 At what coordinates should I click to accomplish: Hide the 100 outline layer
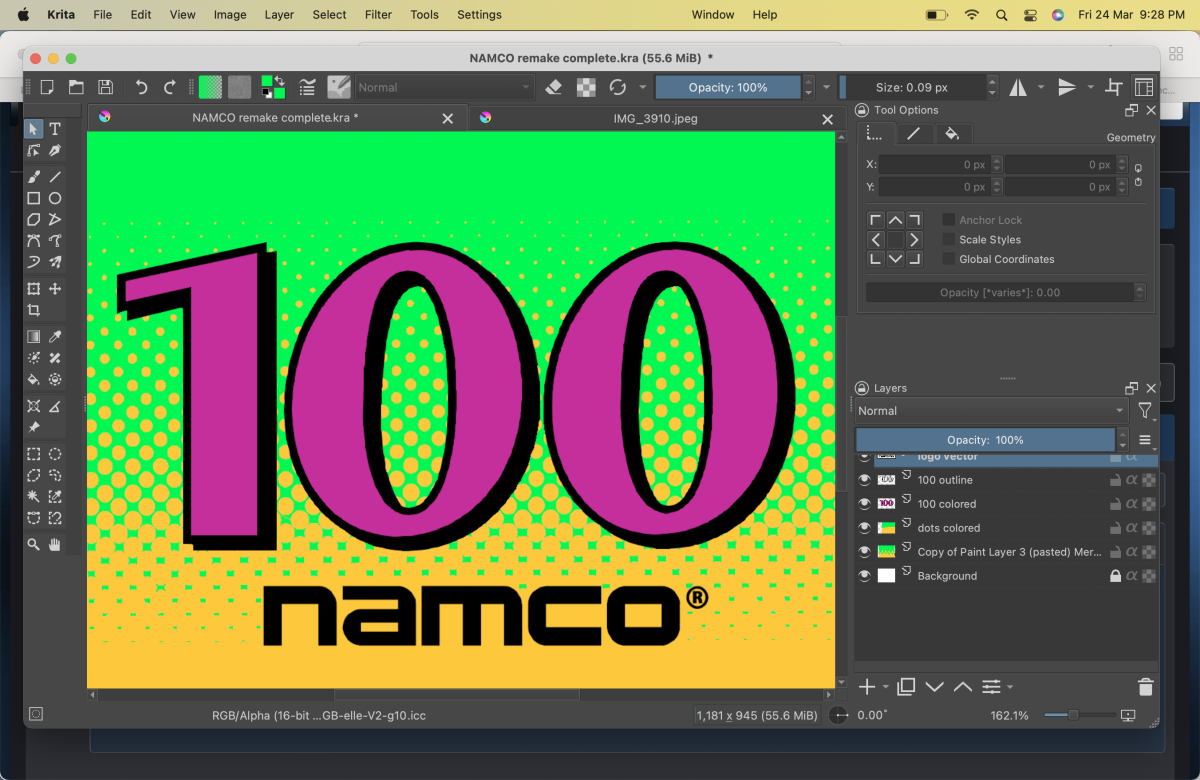pos(865,480)
